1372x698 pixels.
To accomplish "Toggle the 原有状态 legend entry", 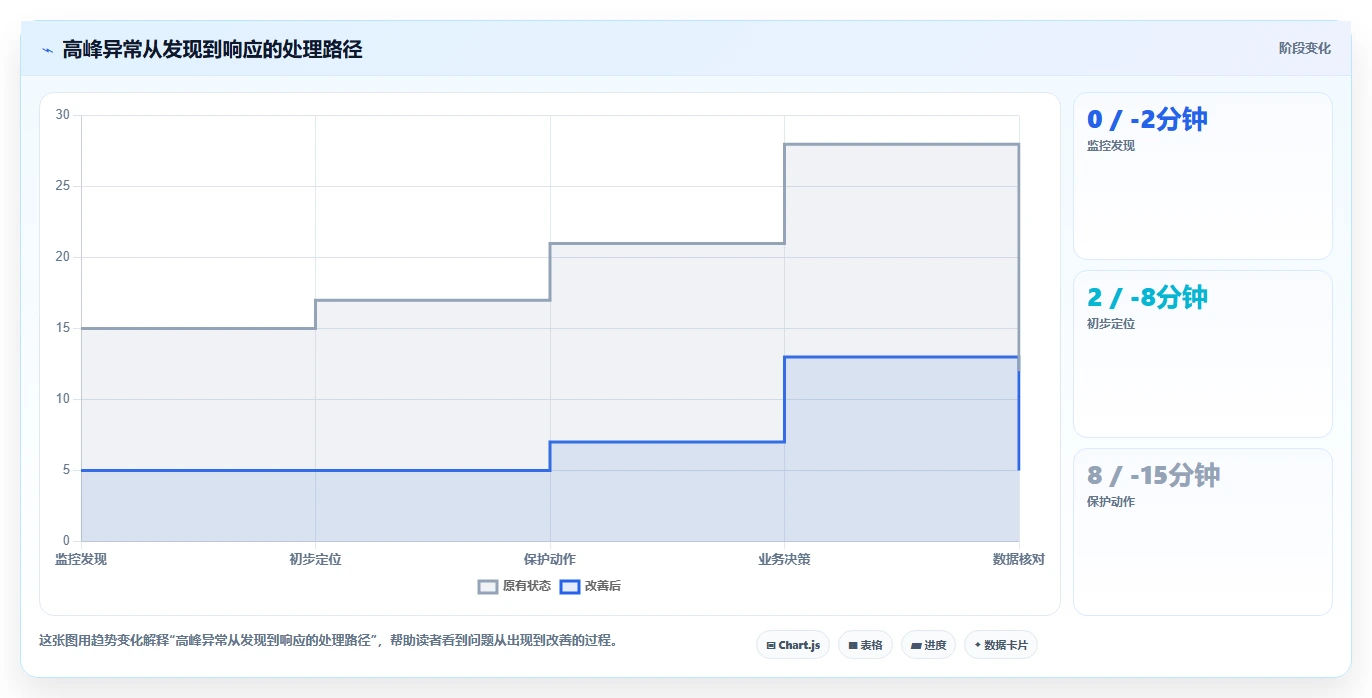I will (x=514, y=586).
